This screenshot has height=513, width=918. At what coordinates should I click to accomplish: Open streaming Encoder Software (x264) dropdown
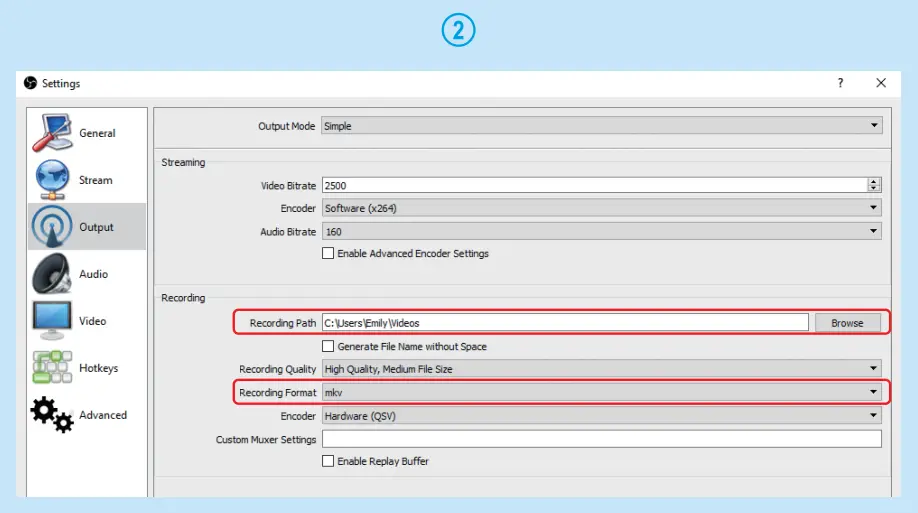click(x=601, y=208)
